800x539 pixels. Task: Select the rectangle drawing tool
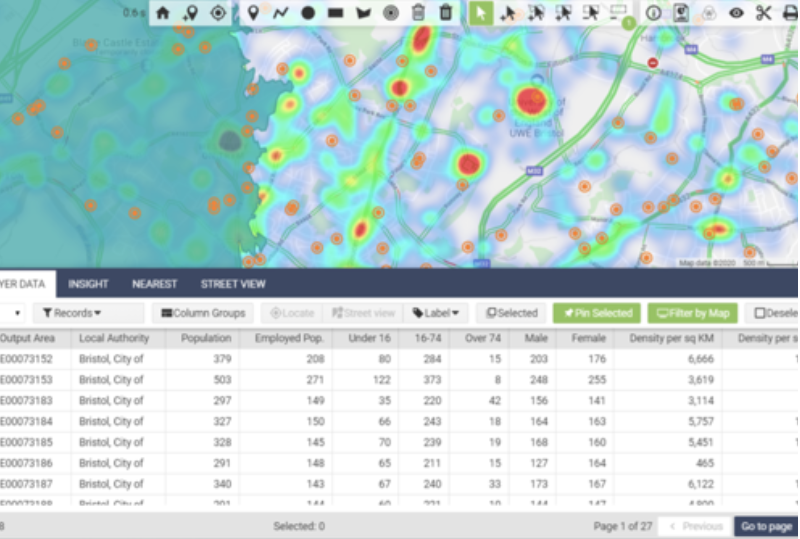336,13
